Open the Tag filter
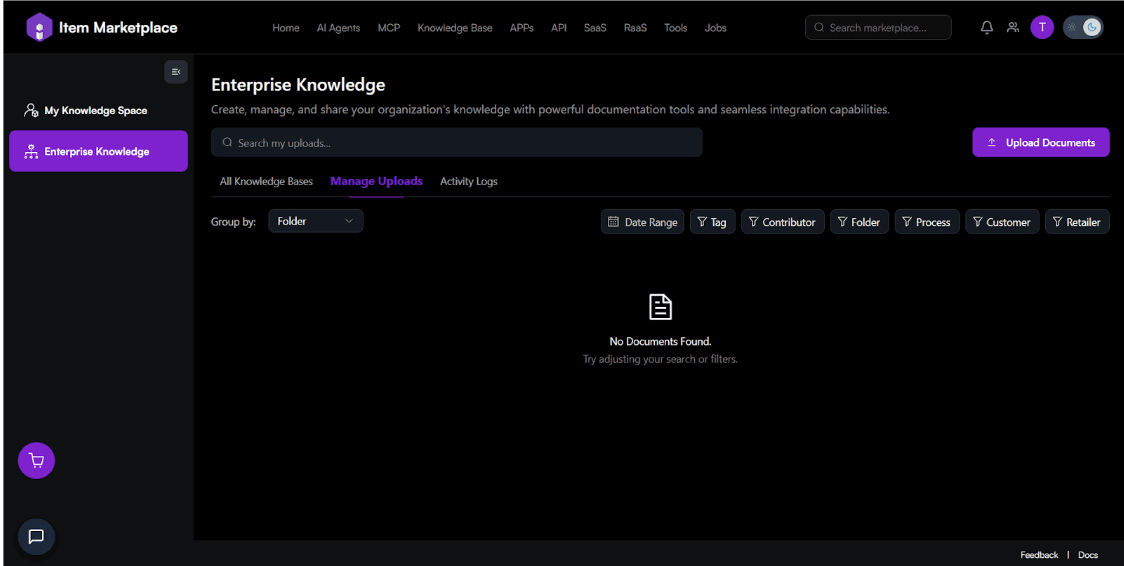Screen dimensions: 1124x566 coord(712,222)
